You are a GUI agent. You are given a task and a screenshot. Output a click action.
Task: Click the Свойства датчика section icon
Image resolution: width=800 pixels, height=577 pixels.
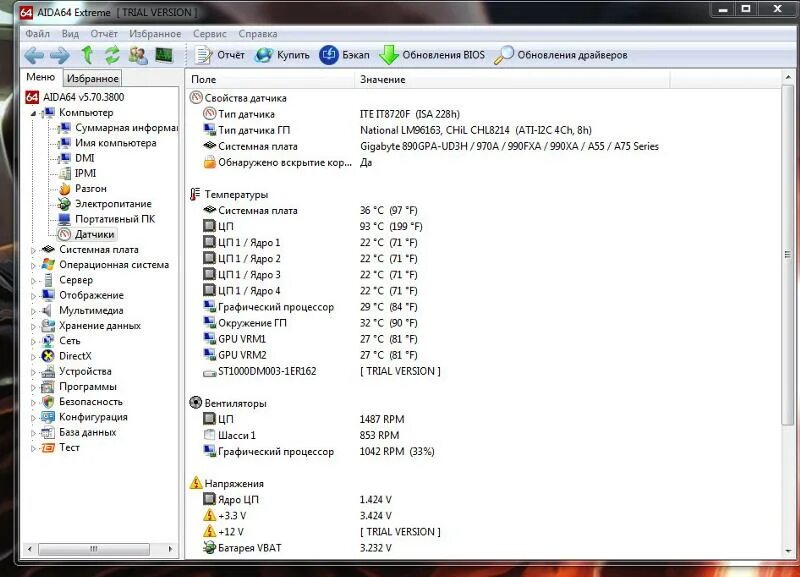[196, 97]
